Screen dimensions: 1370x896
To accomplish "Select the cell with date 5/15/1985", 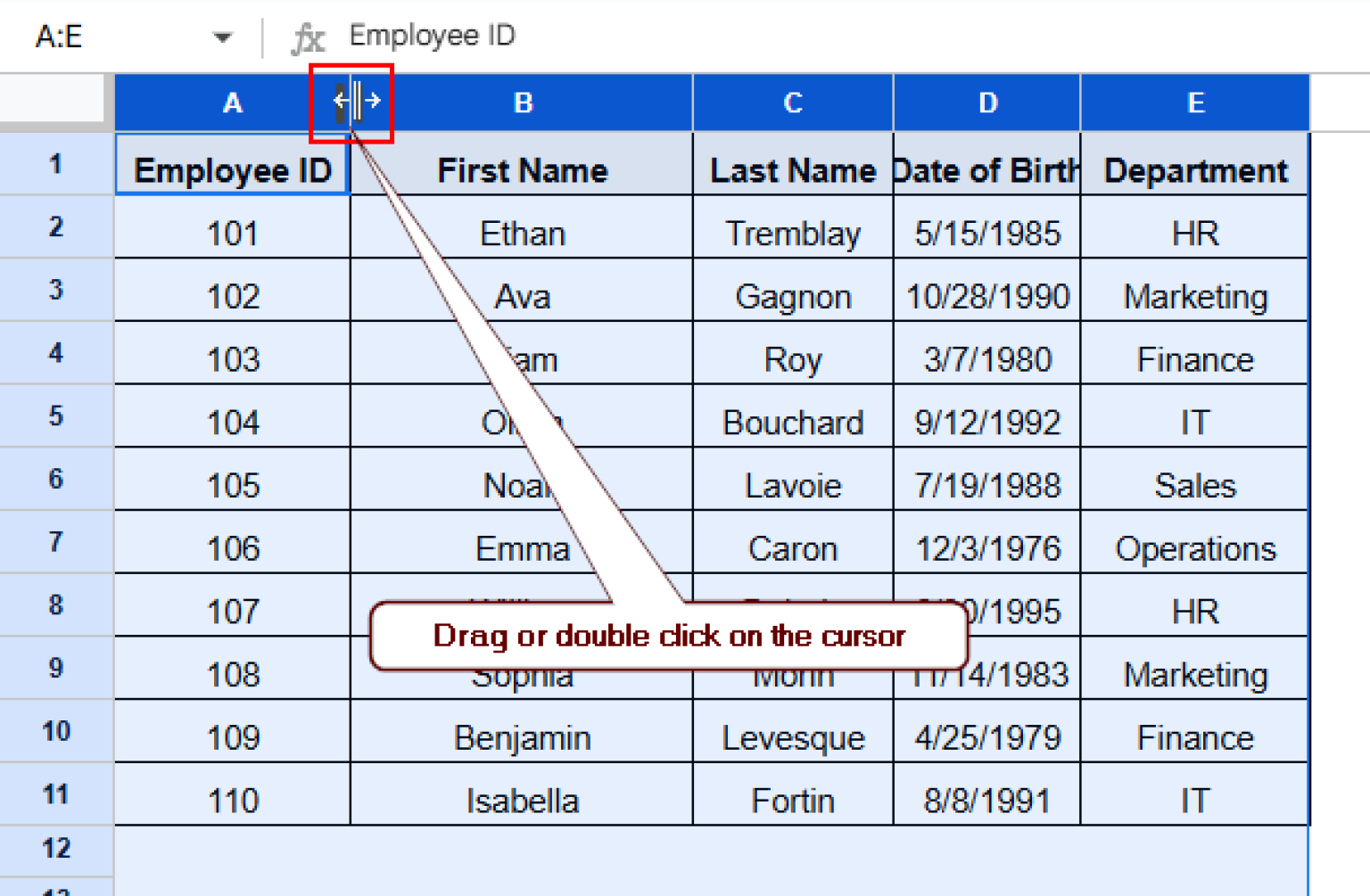I will coord(986,233).
